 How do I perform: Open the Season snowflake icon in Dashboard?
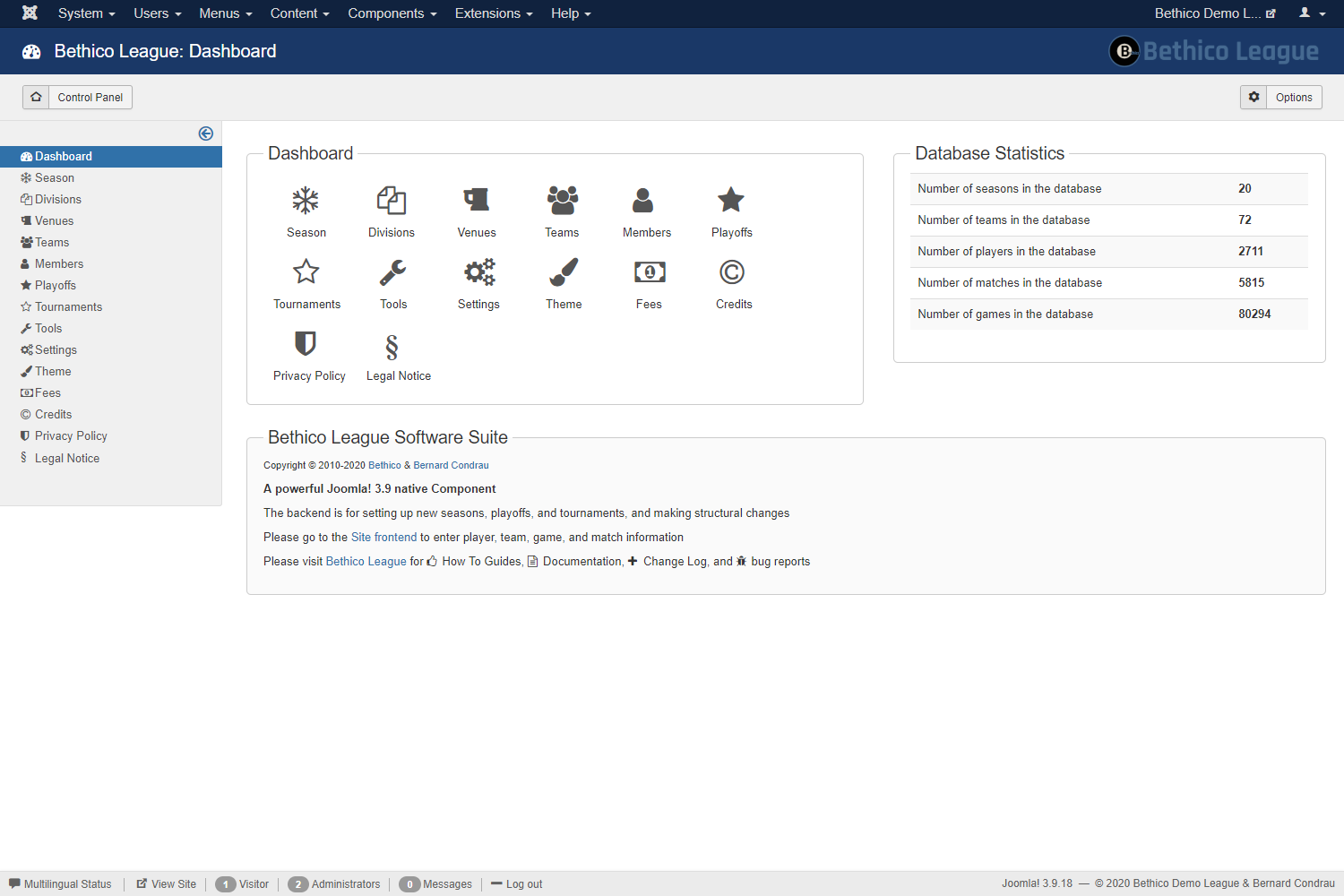(306, 201)
